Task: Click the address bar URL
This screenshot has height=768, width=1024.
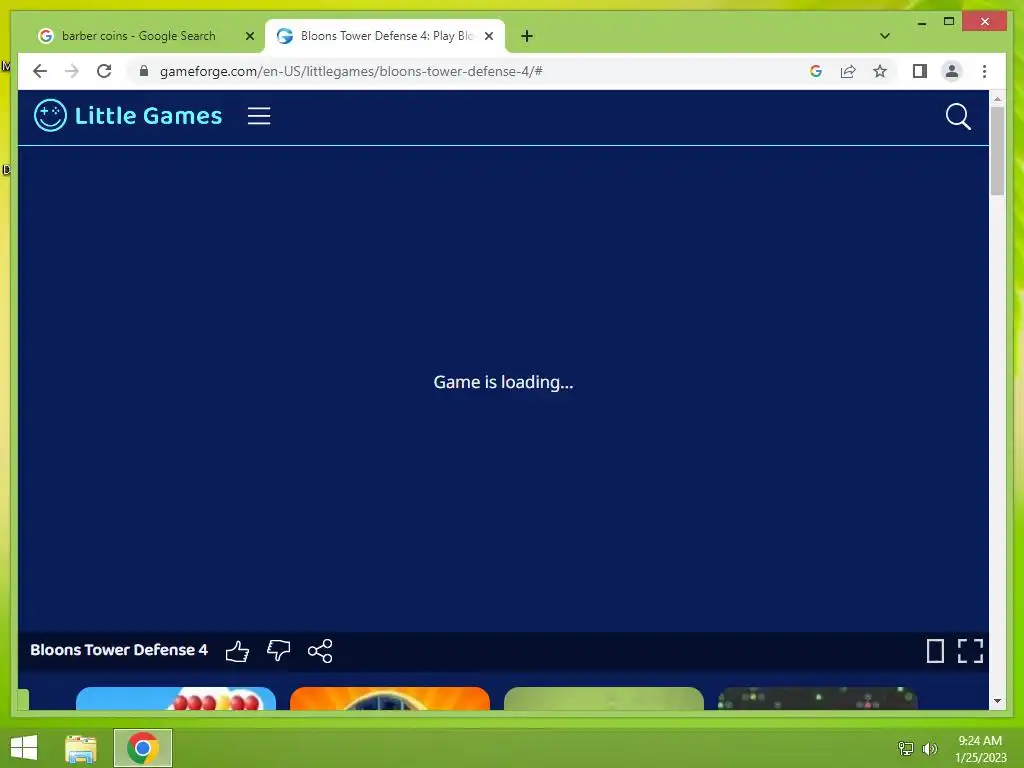Action: (351, 71)
